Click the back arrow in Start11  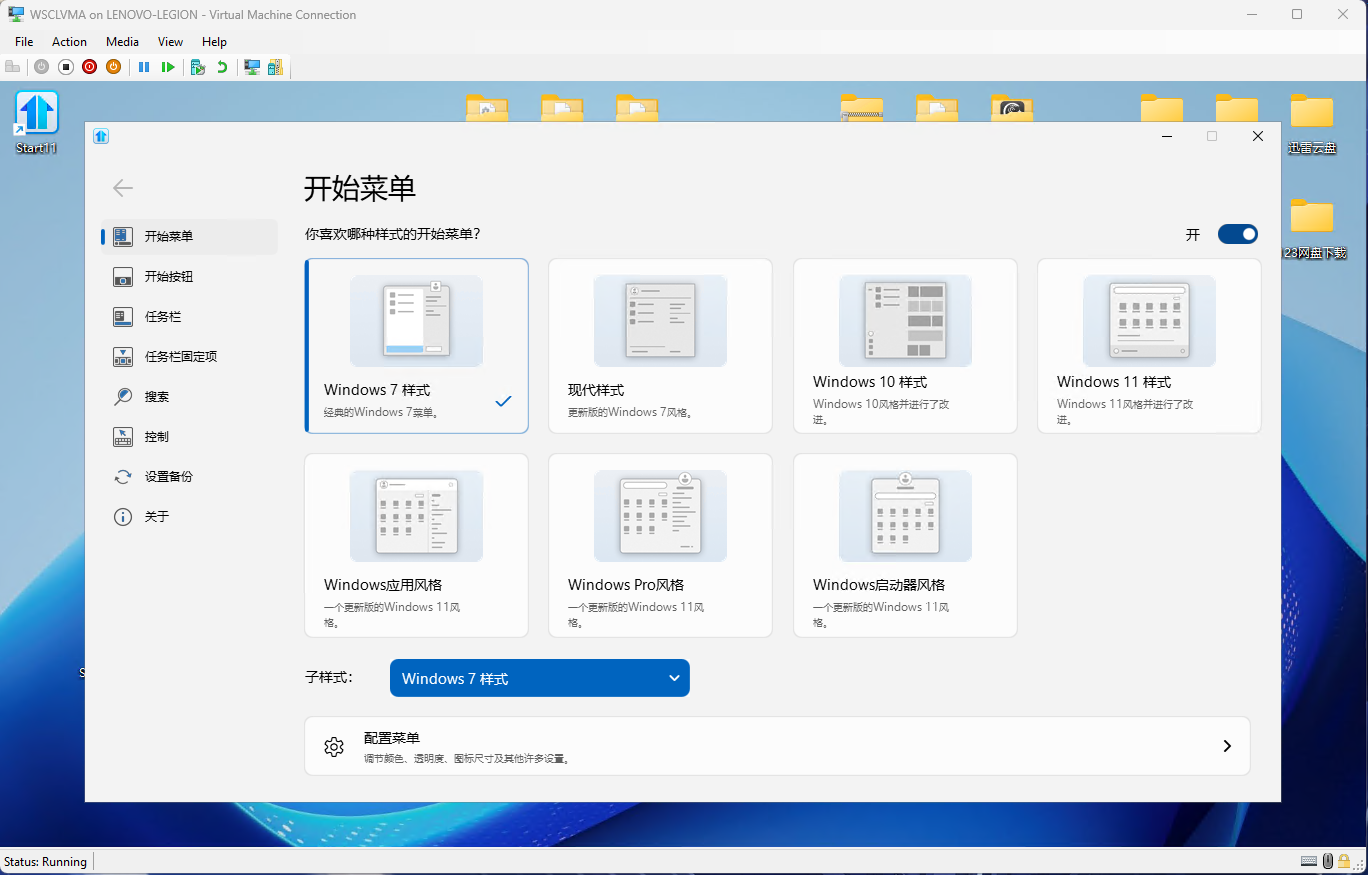click(123, 188)
